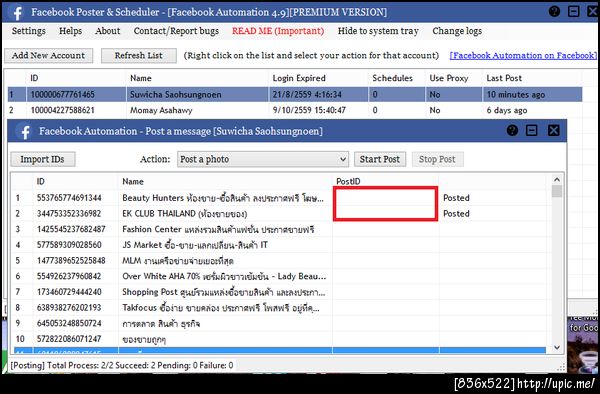
Task: Minimize the Post a message window
Action: point(532,130)
